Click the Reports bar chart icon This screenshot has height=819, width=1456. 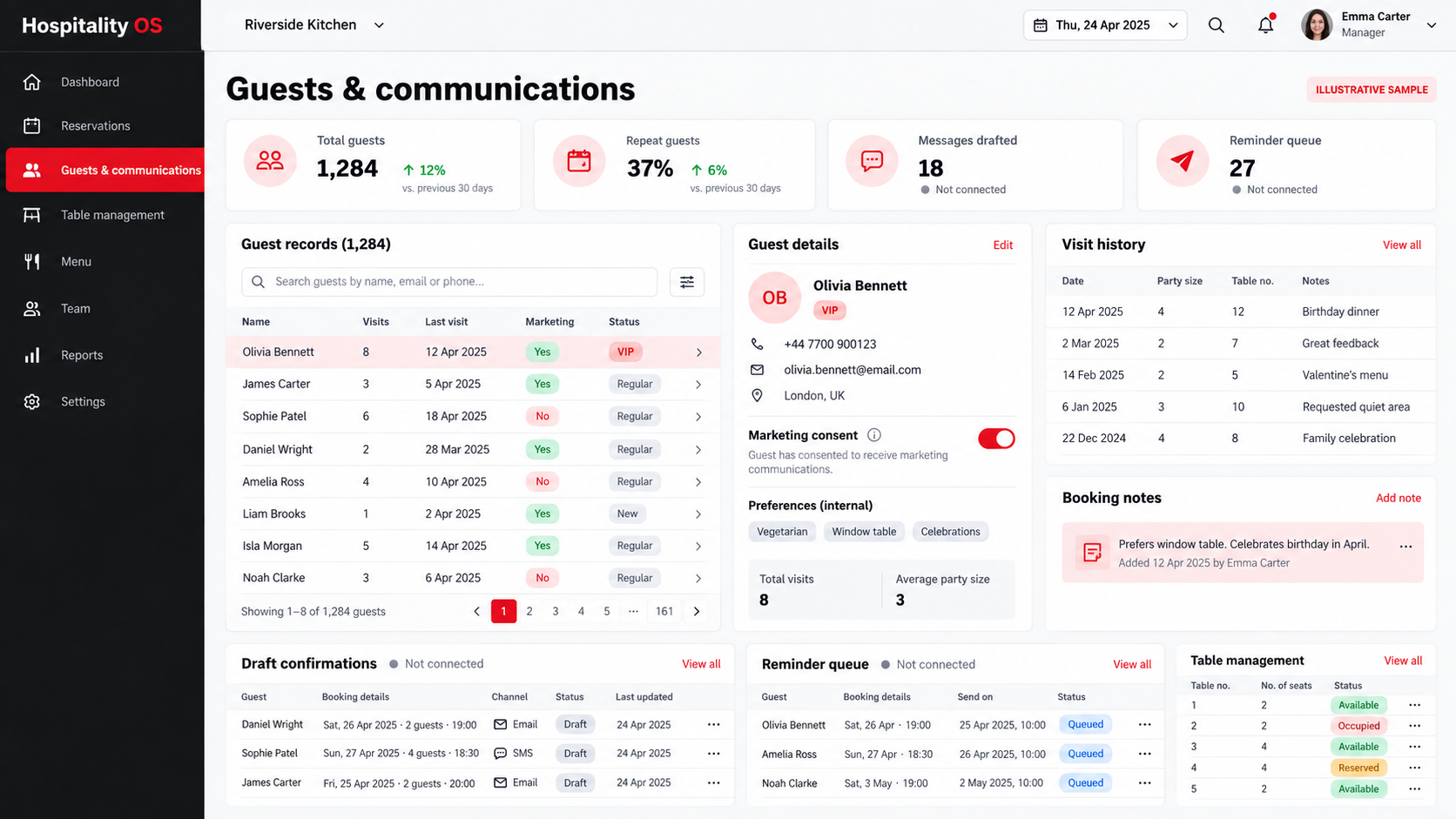click(x=32, y=355)
